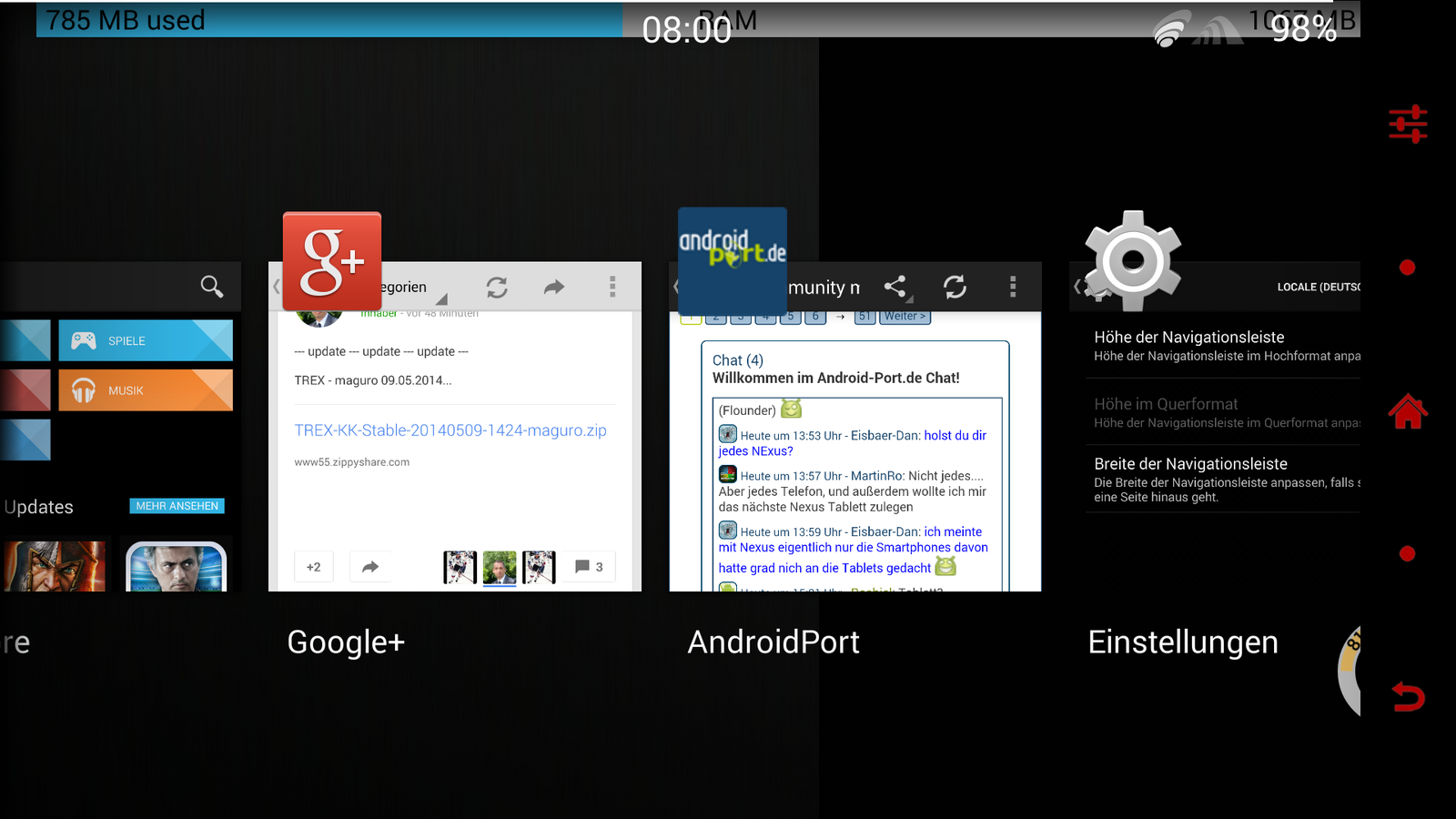
Task: Tap the share arrow in Google+ toolbar
Action: 554,288
